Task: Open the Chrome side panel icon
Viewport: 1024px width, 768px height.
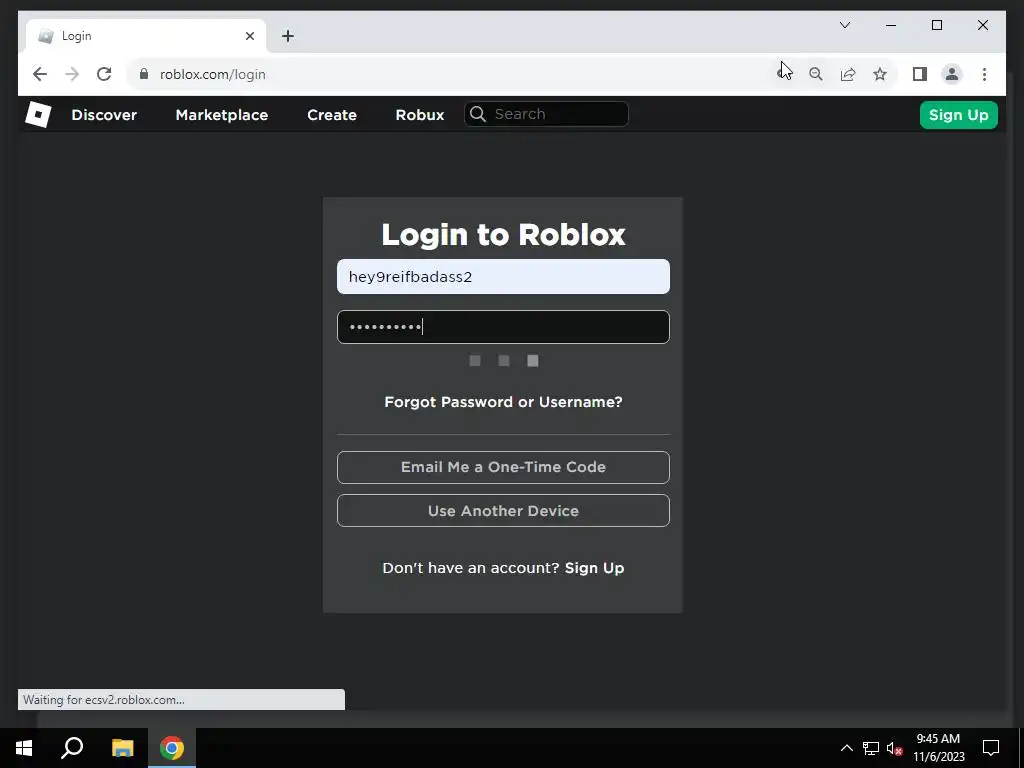Action: (920, 74)
